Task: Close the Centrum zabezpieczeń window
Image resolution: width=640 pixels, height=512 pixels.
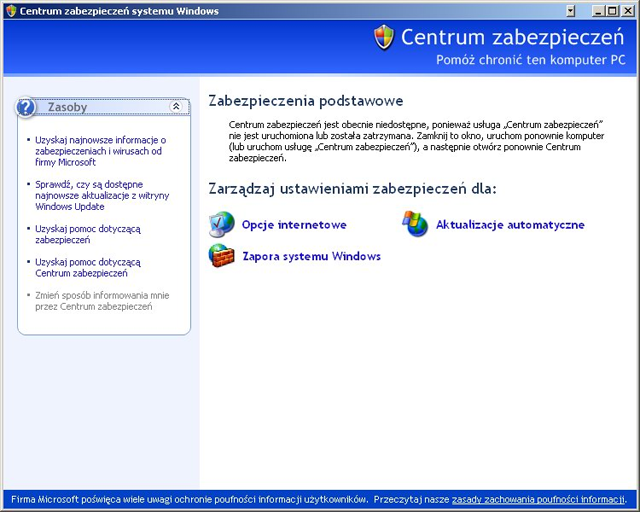Action: pos(627,11)
